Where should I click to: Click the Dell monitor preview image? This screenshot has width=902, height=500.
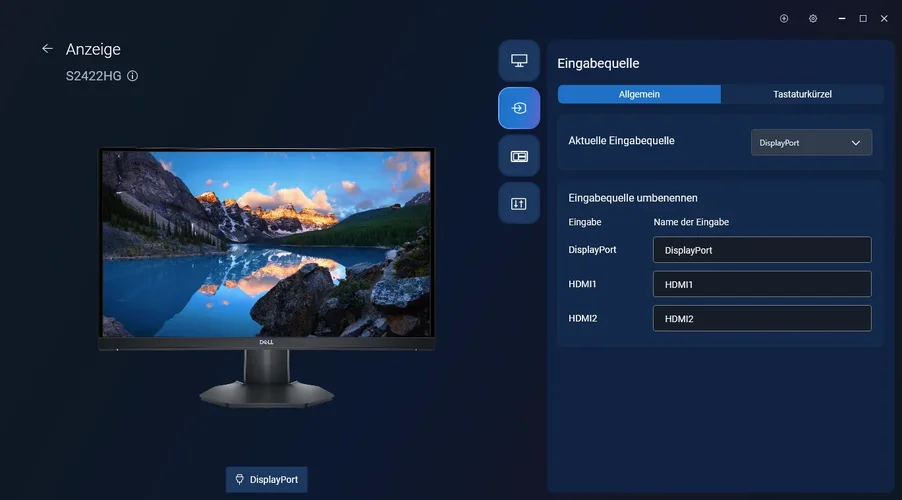(266, 277)
